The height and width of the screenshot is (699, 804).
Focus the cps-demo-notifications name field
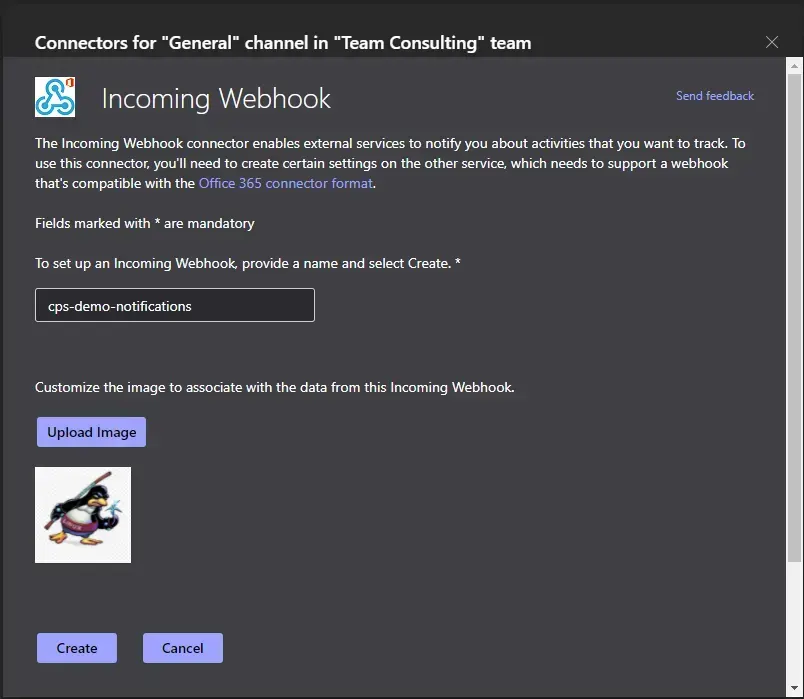[x=175, y=305]
